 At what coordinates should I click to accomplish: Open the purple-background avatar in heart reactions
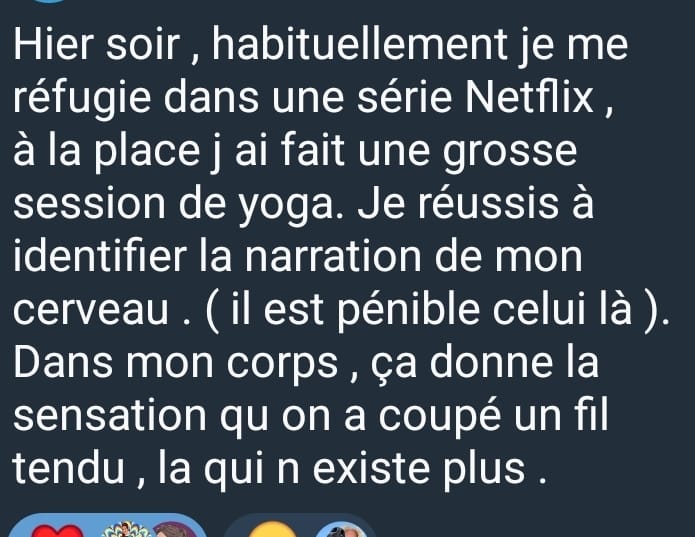click(174, 530)
